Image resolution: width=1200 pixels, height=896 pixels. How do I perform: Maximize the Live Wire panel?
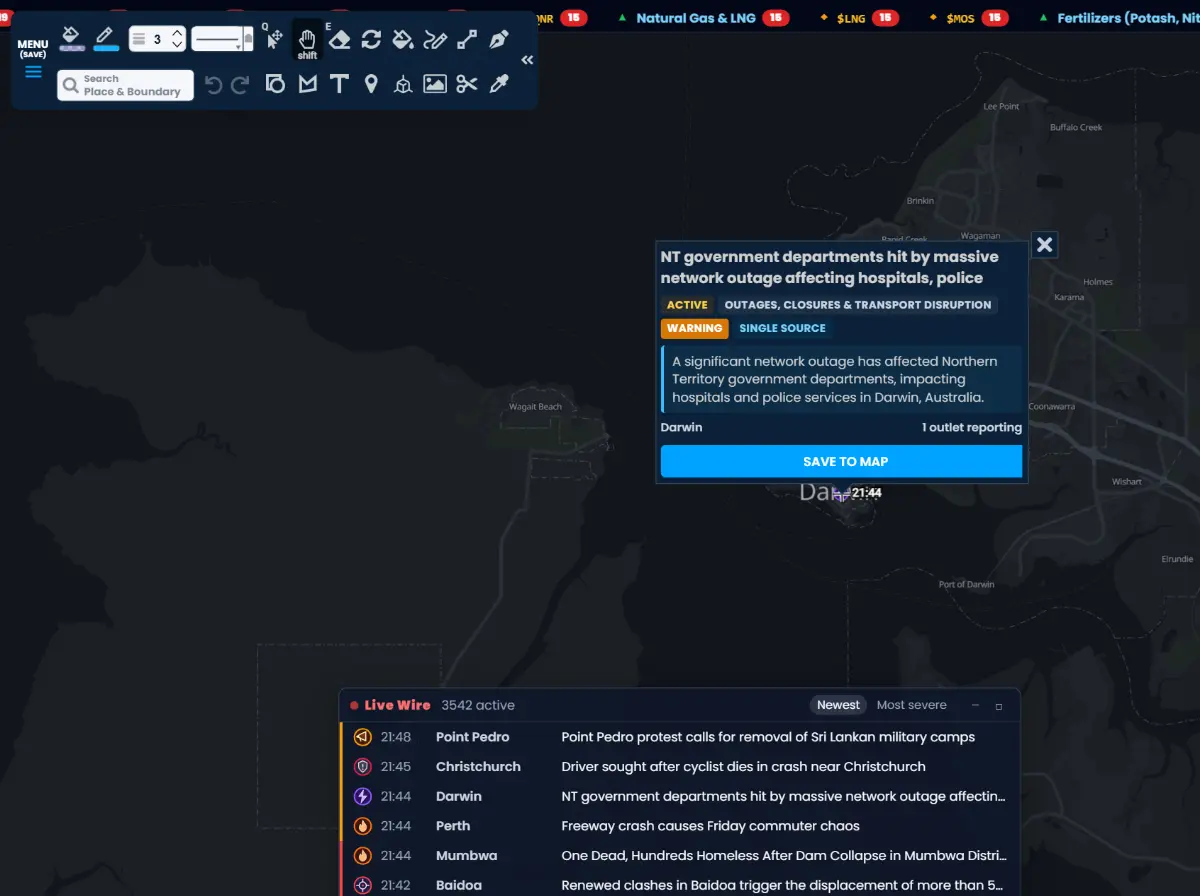[x=998, y=706]
